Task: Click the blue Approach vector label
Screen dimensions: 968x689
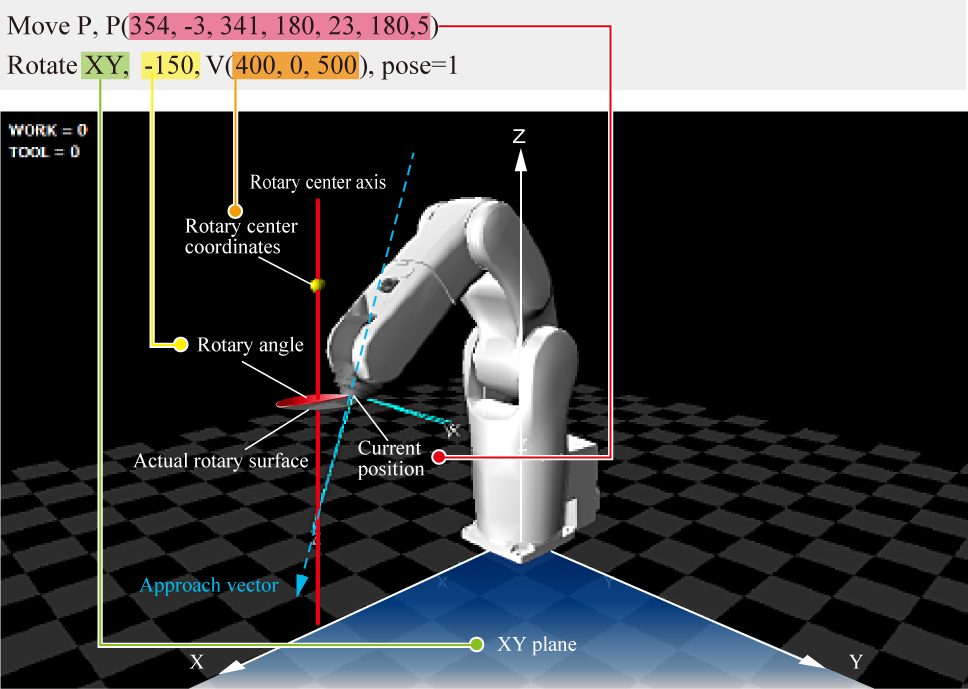Action: tap(209, 586)
